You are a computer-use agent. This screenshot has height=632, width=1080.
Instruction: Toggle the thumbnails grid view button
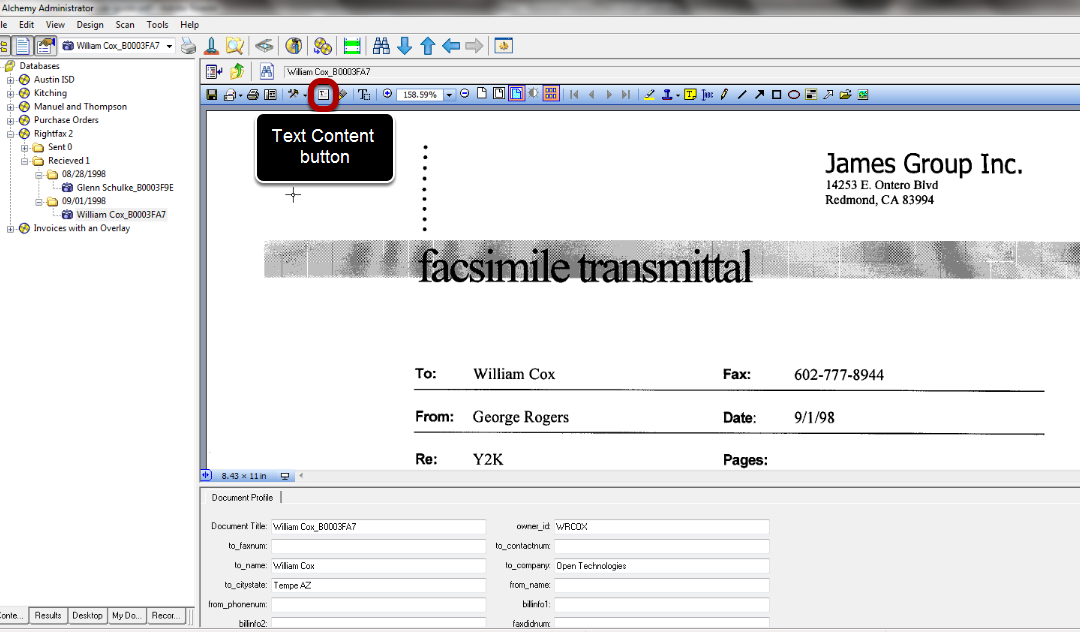(551, 94)
